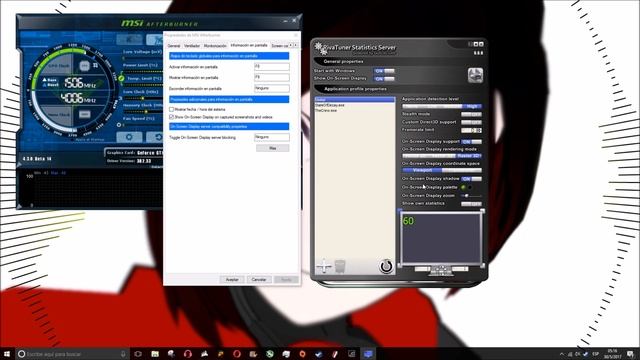640x360 pixels.
Task: Click the hardware setup icon in RivaTuner
Action: click(x=475, y=75)
